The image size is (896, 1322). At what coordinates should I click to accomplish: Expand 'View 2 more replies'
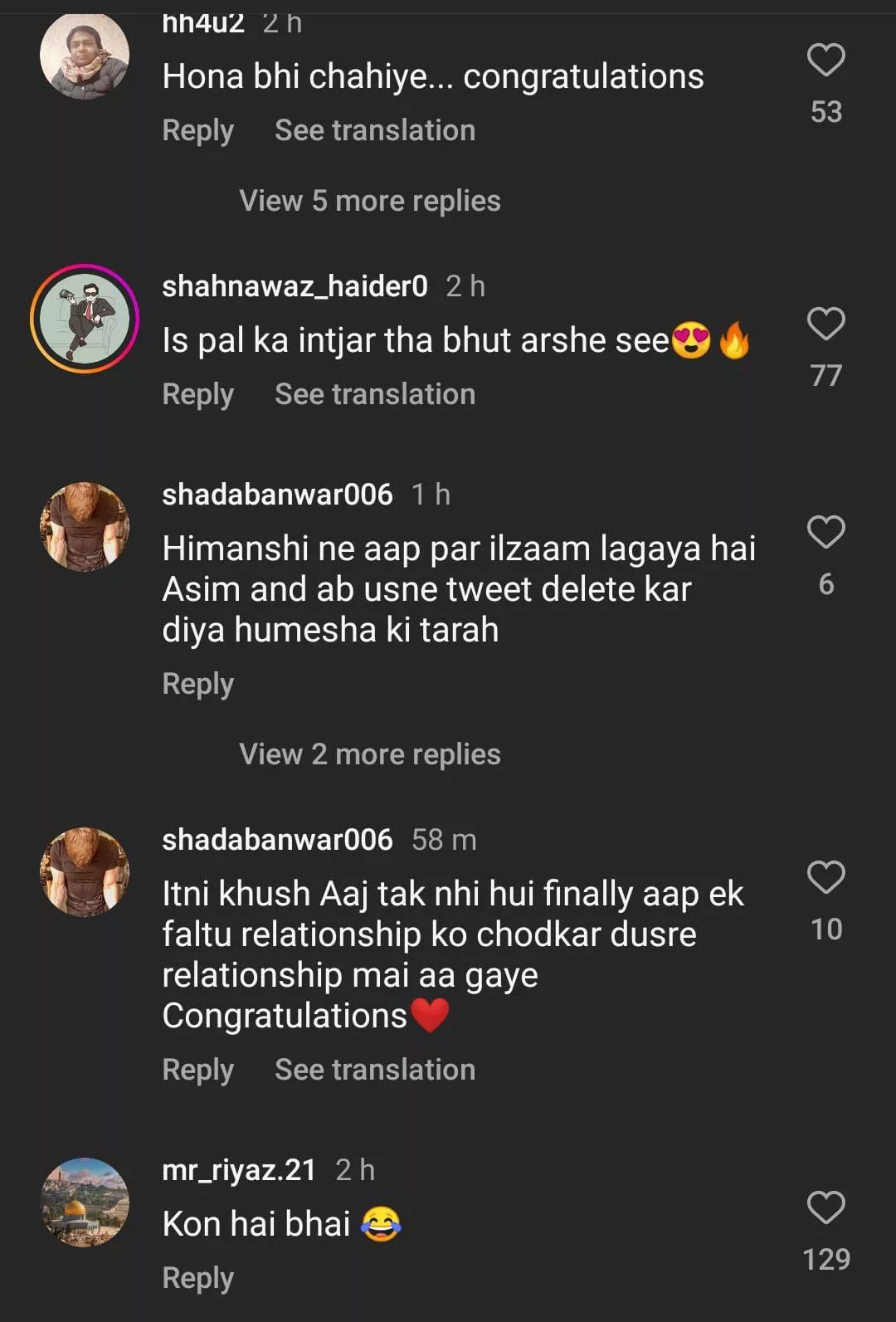tap(369, 754)
